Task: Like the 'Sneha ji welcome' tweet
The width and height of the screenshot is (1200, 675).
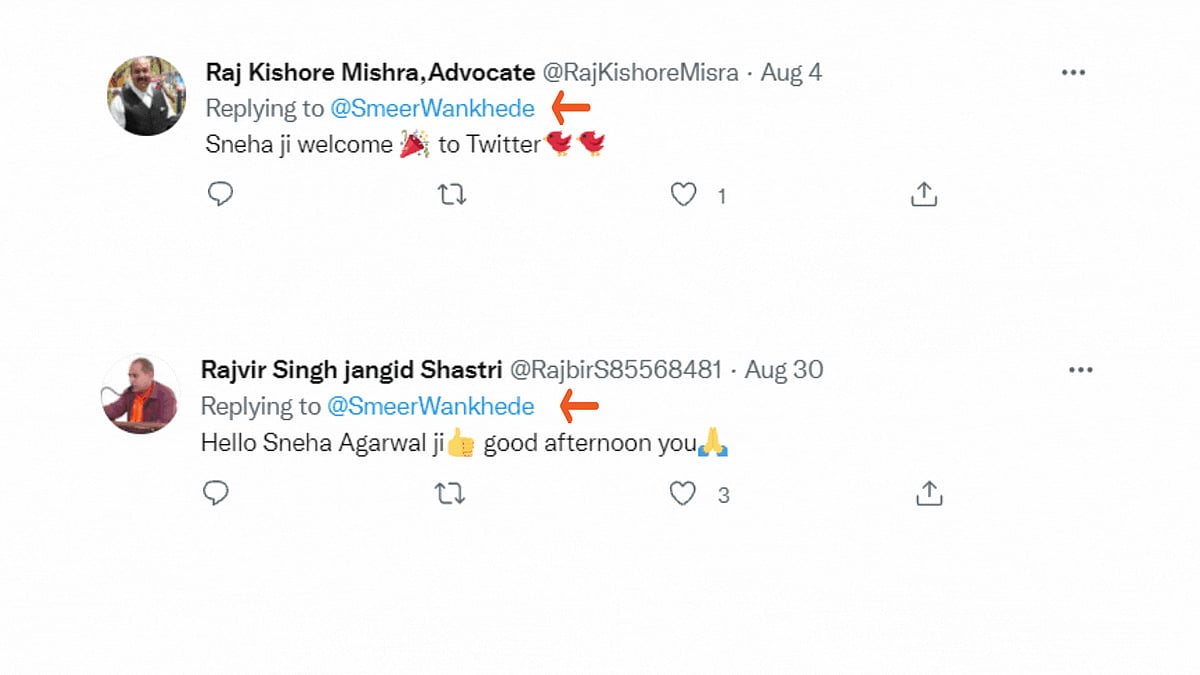Action: [x=683, y=195]
